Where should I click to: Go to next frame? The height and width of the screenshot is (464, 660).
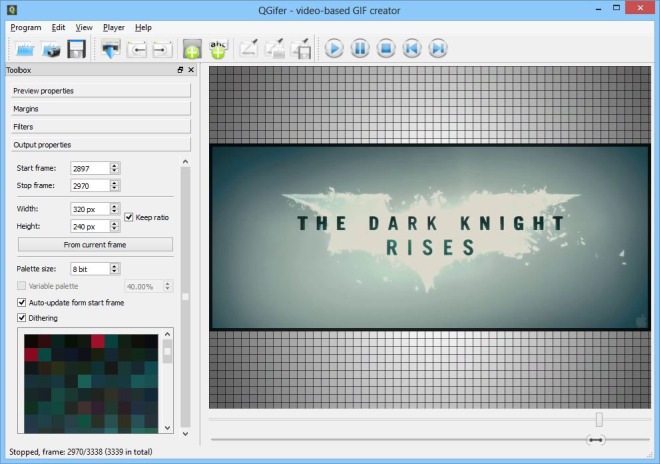438,48
